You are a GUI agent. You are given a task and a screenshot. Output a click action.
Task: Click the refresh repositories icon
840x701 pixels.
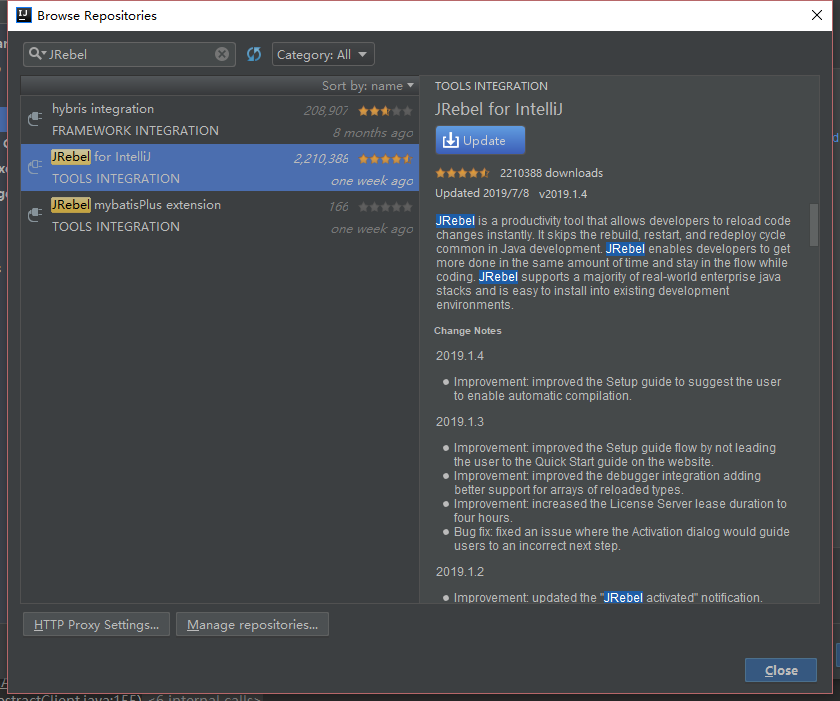(x=253, y=54)
